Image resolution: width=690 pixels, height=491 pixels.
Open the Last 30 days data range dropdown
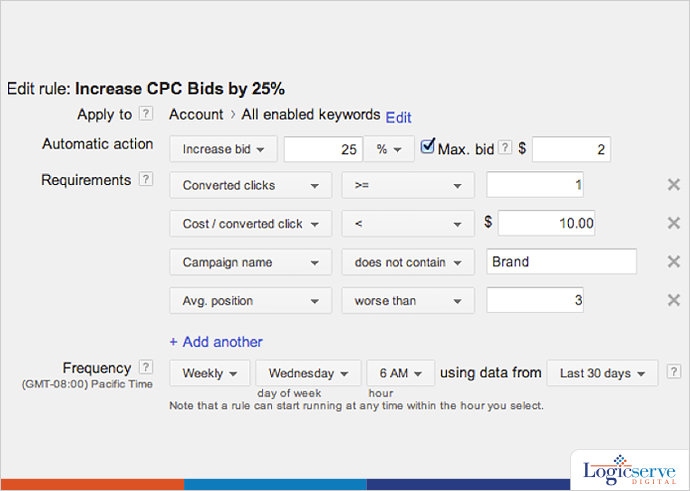[x=602, y=373]
